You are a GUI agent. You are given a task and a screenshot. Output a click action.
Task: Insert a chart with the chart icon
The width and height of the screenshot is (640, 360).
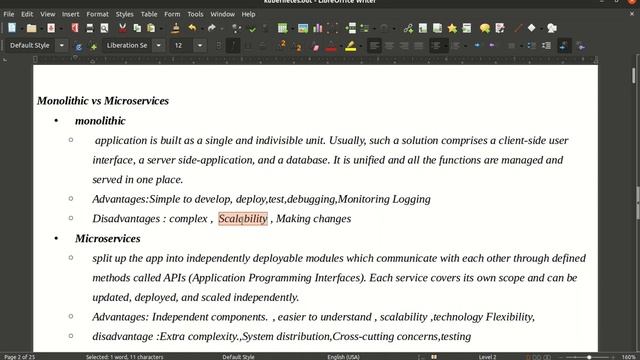[x=318, y=28]
